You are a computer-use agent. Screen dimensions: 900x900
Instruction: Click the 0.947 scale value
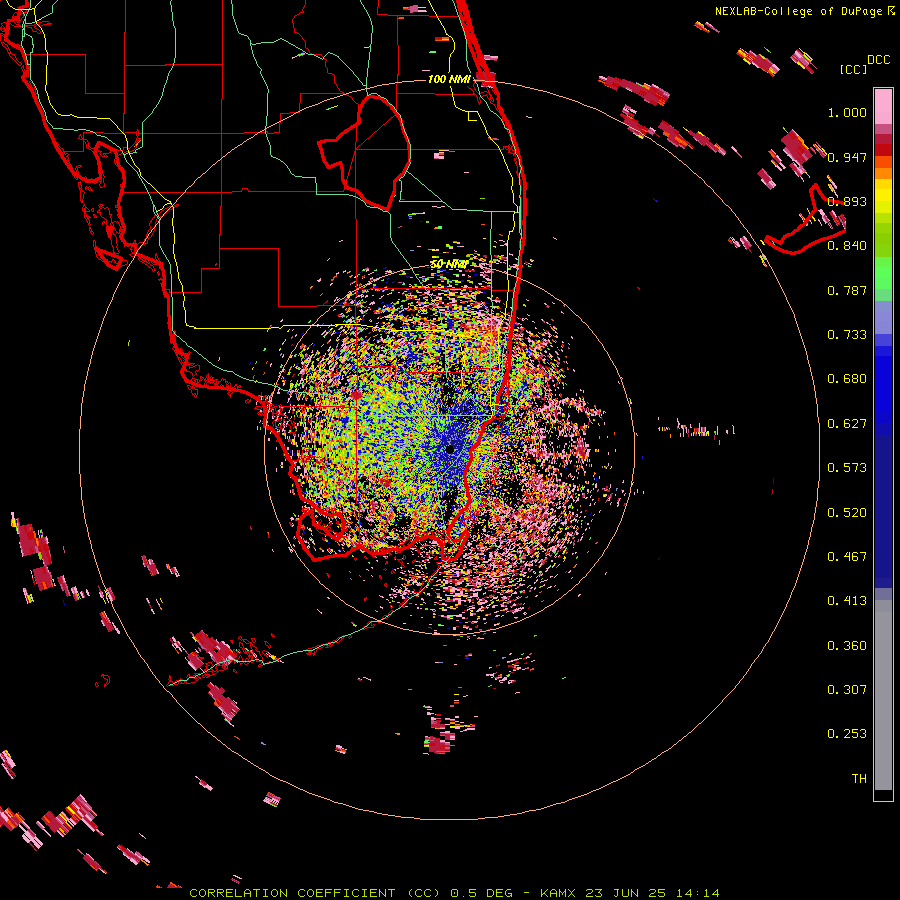[847, 157]
